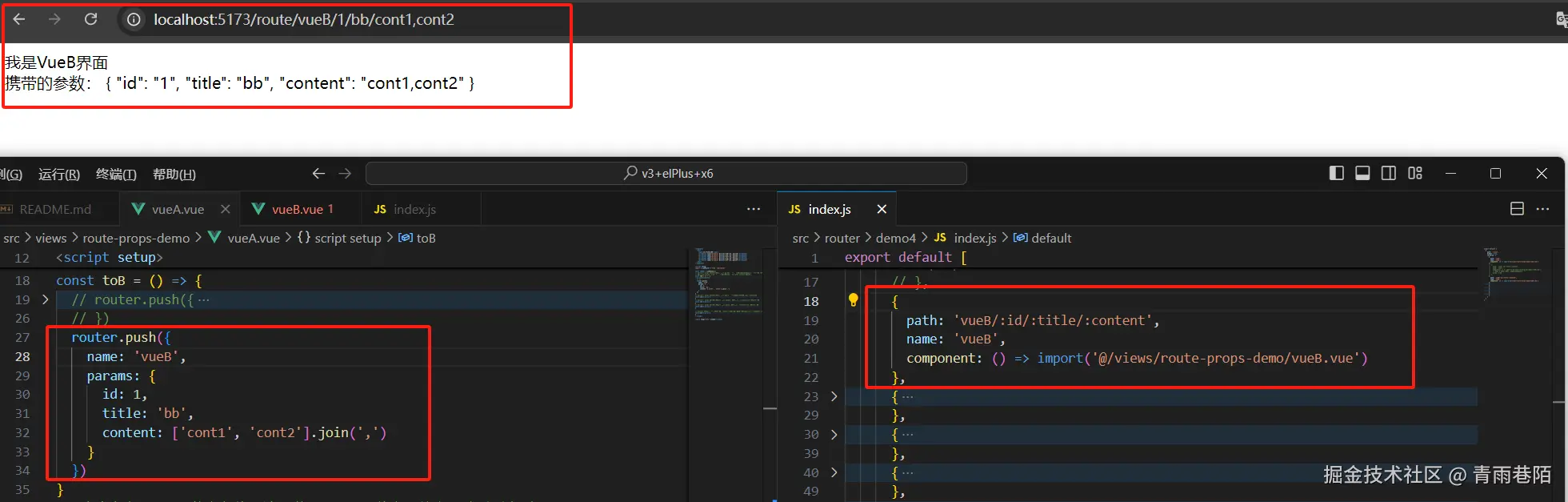Click the lightbulb code action icon
Image resolution: width=1568 pixels, height=502 pixels.
pyautogui.click(x=853, y=300)
